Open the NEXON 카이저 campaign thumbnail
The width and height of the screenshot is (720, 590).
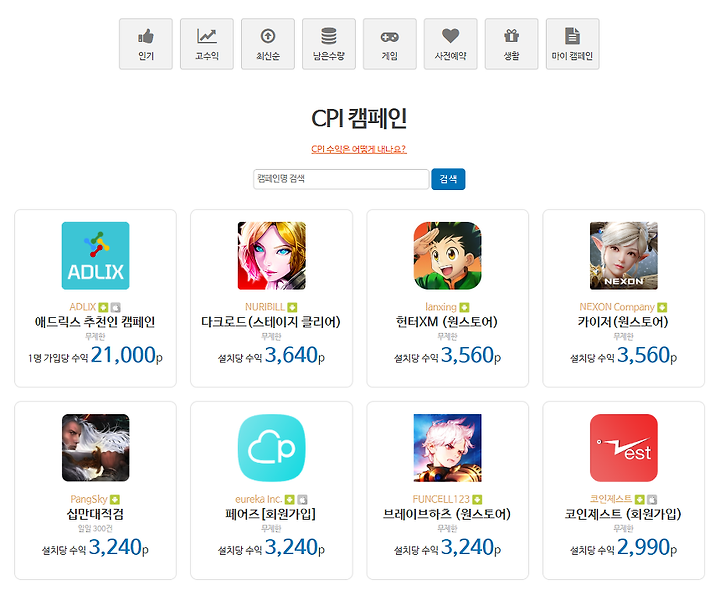624,256
